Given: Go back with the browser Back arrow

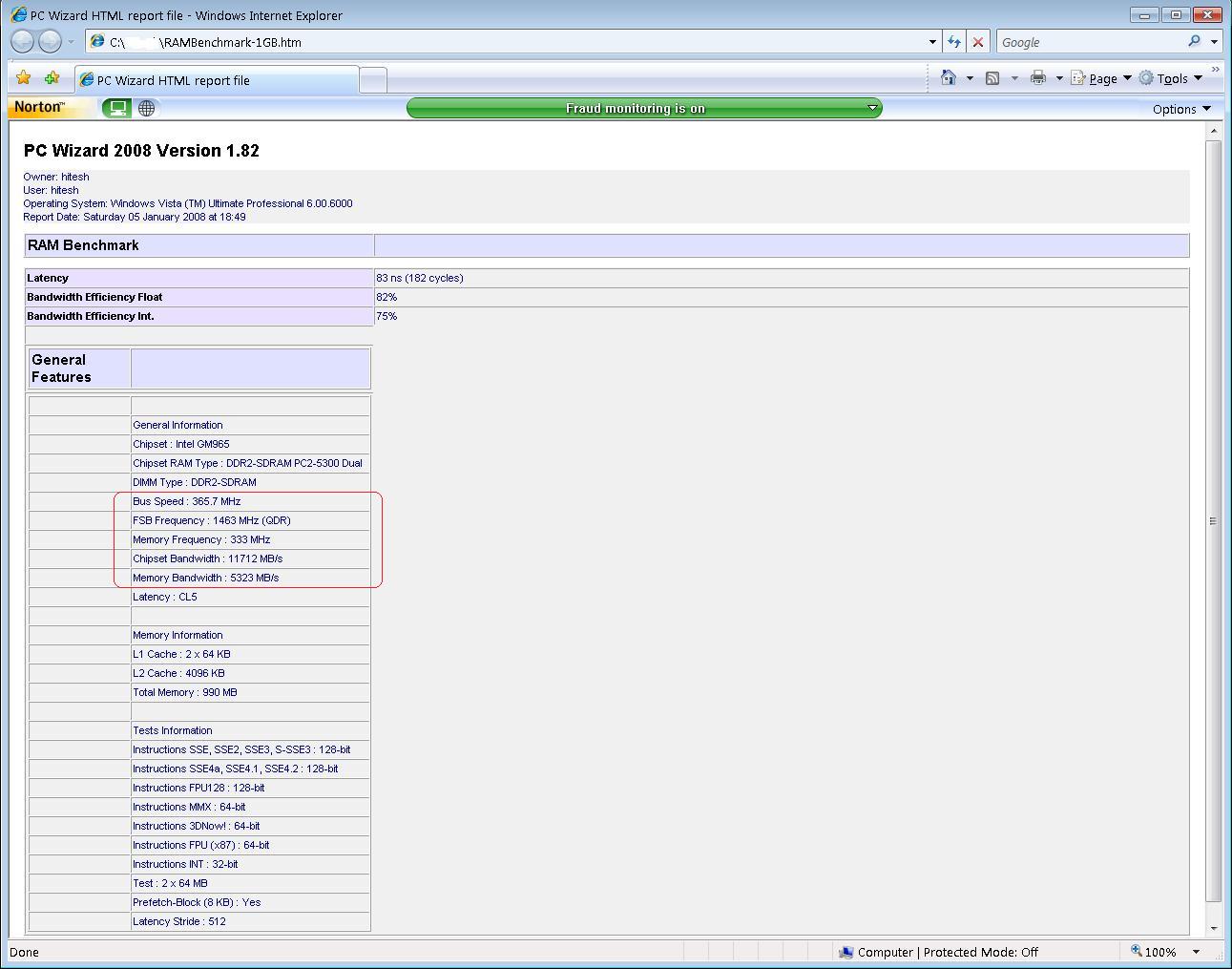Looking at the screenshot, I should 23,41.
